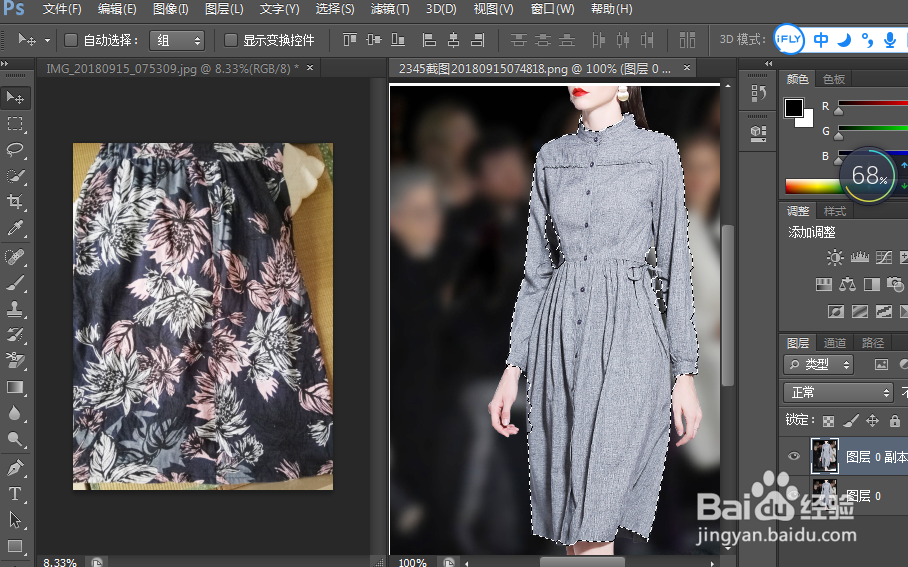Select the Brush tool
The height and width of the screenshot is (567, 908).
(15, 283)
